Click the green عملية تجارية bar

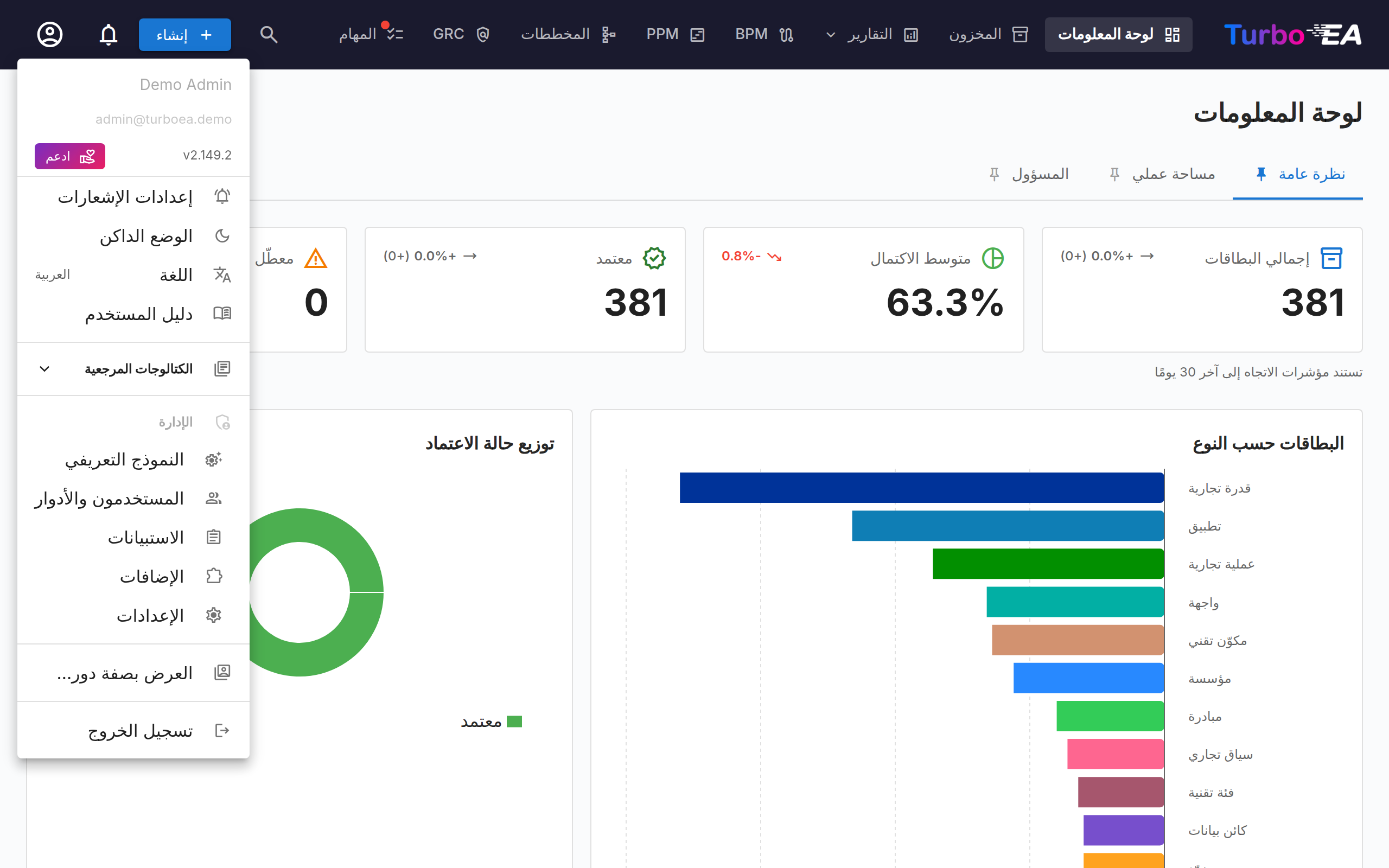point(1048,564)
